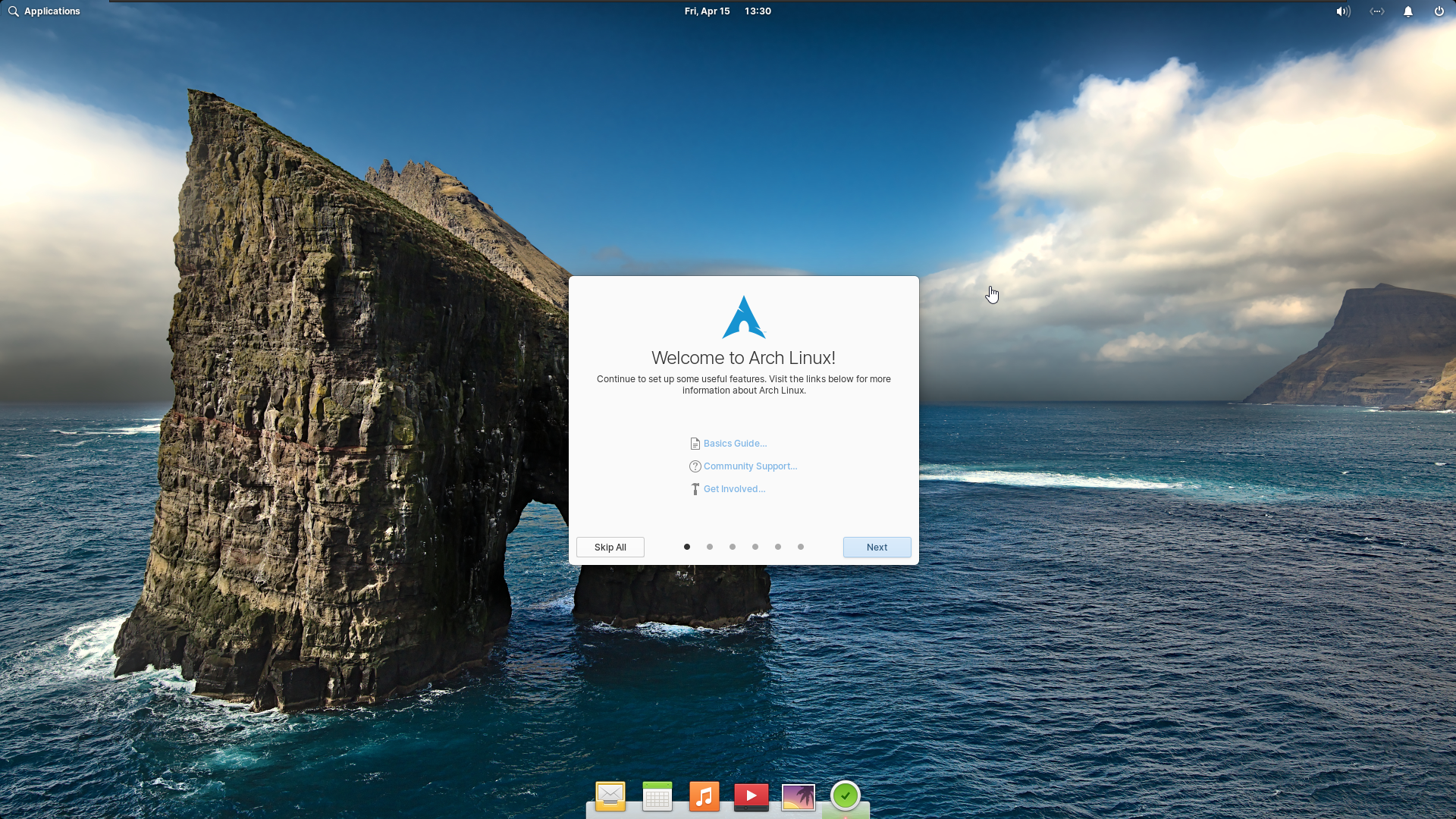Open the Music app in dock
Image resolution: width=1456 pixels, height=819 pixels.
(704, 796)
